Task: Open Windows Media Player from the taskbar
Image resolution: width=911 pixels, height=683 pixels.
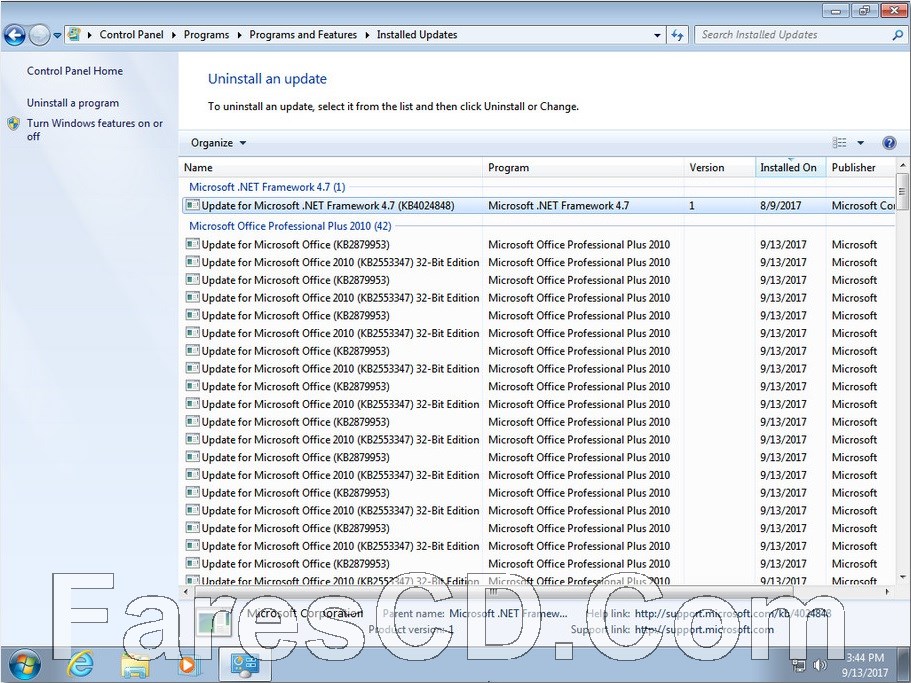Action: pos(187,665)
